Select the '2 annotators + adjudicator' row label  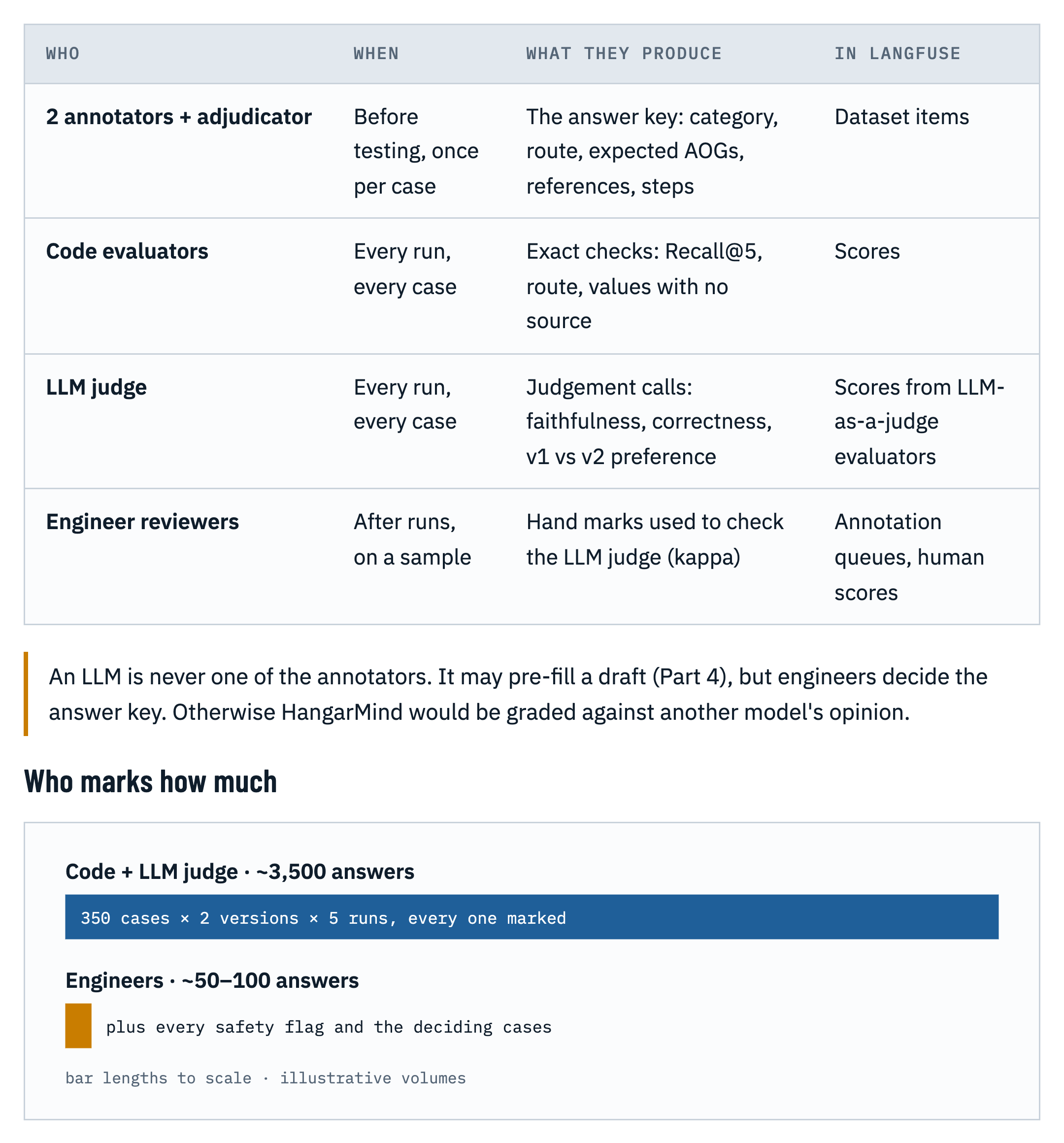179,117
